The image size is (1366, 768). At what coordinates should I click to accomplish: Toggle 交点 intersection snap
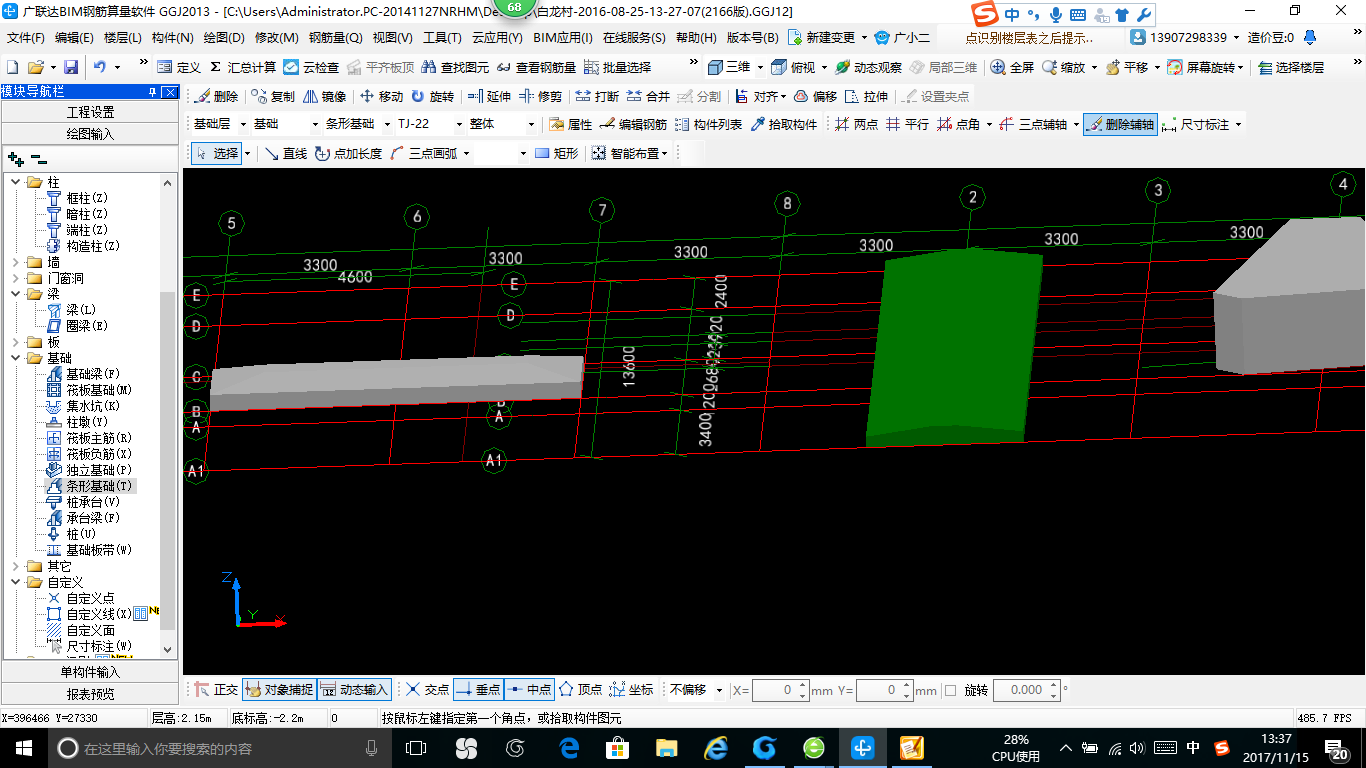[427, 690]
